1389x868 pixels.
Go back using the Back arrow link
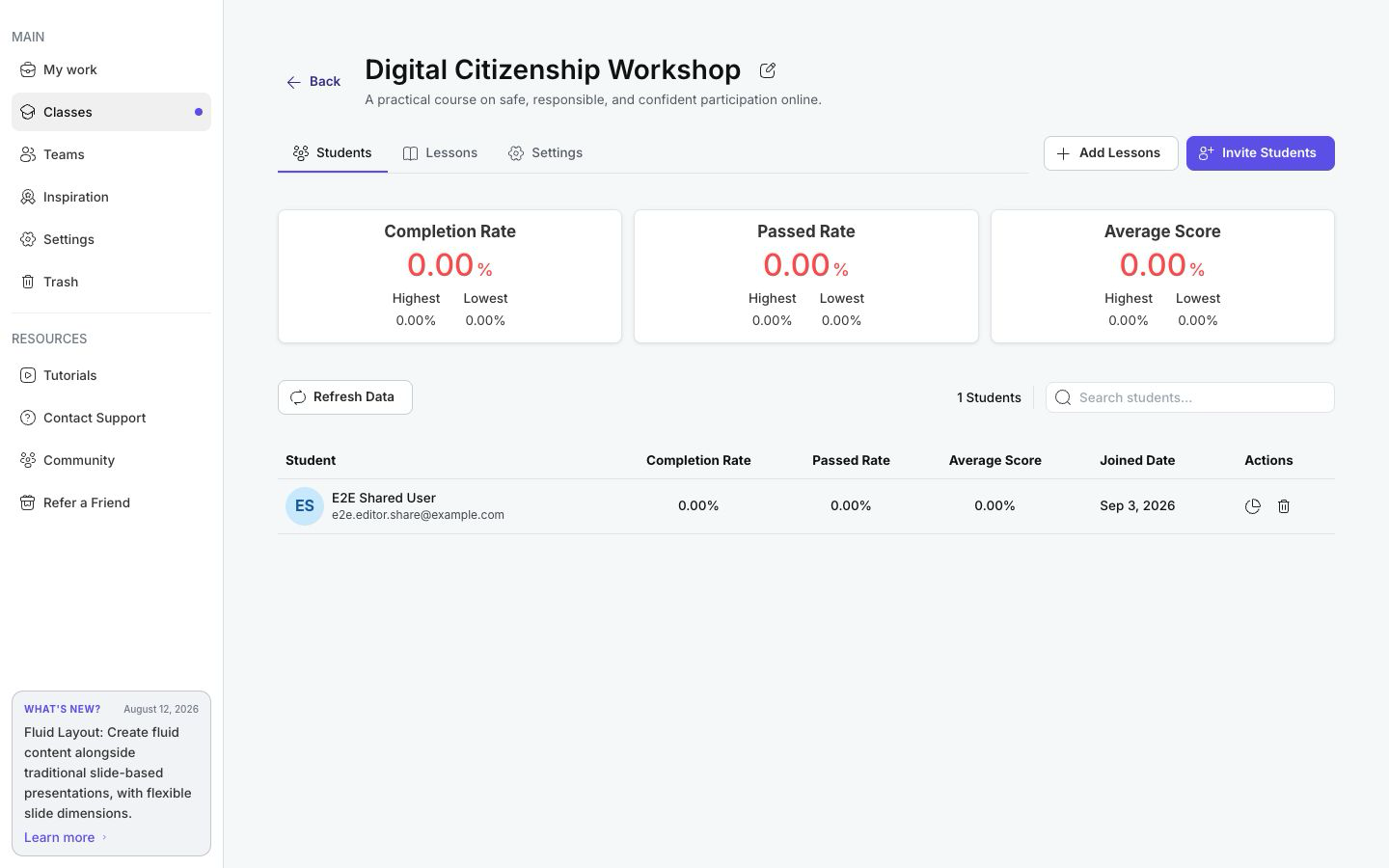coord(313,82)
